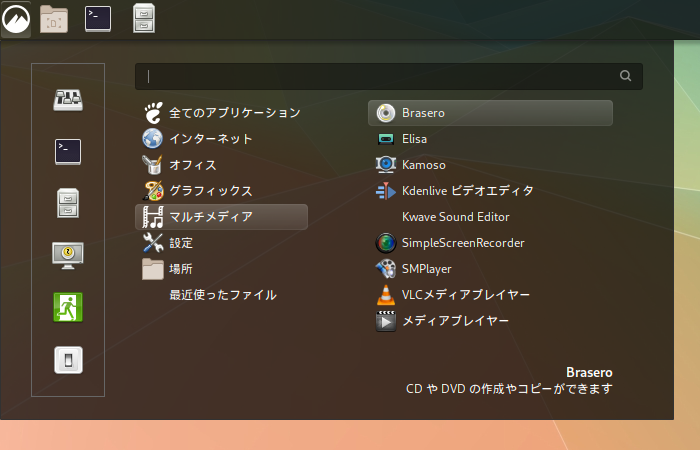Open the Cinnamon menu mountain logo button

point(16,19)
